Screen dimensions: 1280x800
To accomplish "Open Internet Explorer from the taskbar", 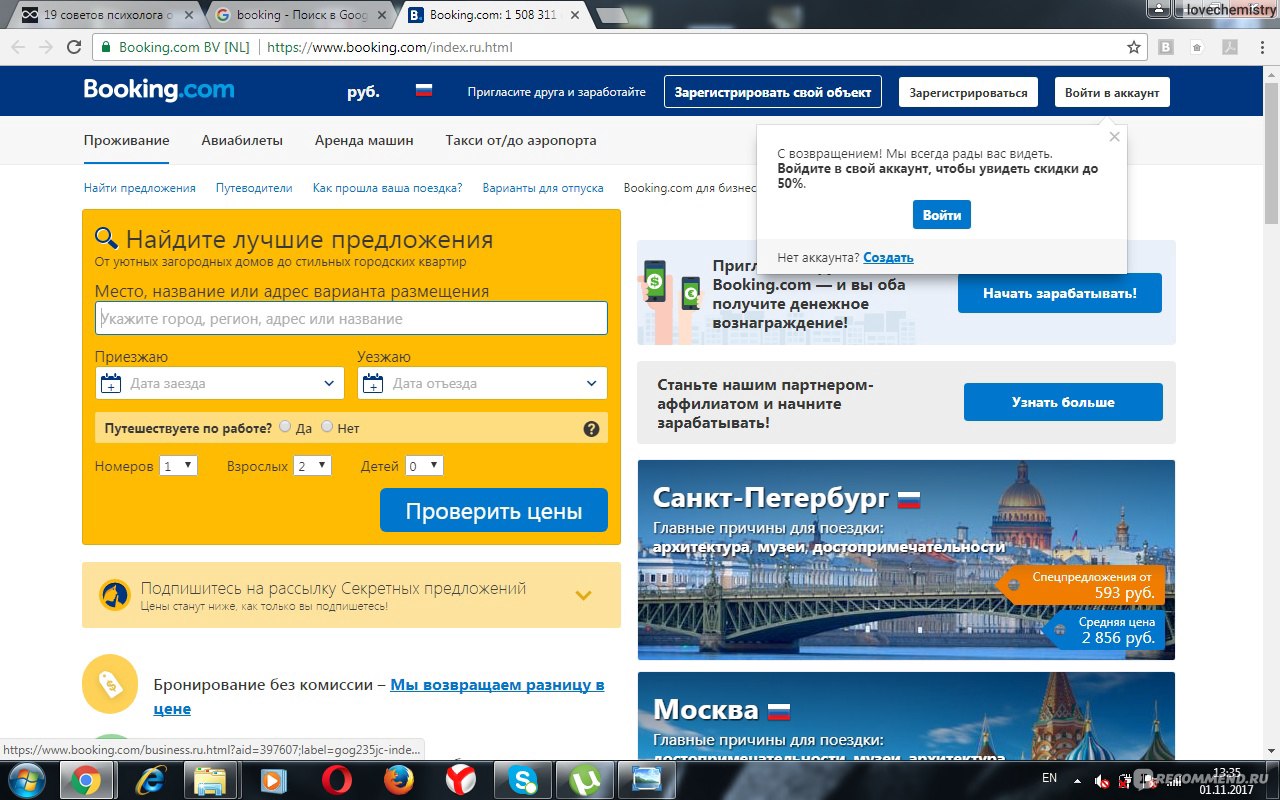I will [x=151, y=779].
